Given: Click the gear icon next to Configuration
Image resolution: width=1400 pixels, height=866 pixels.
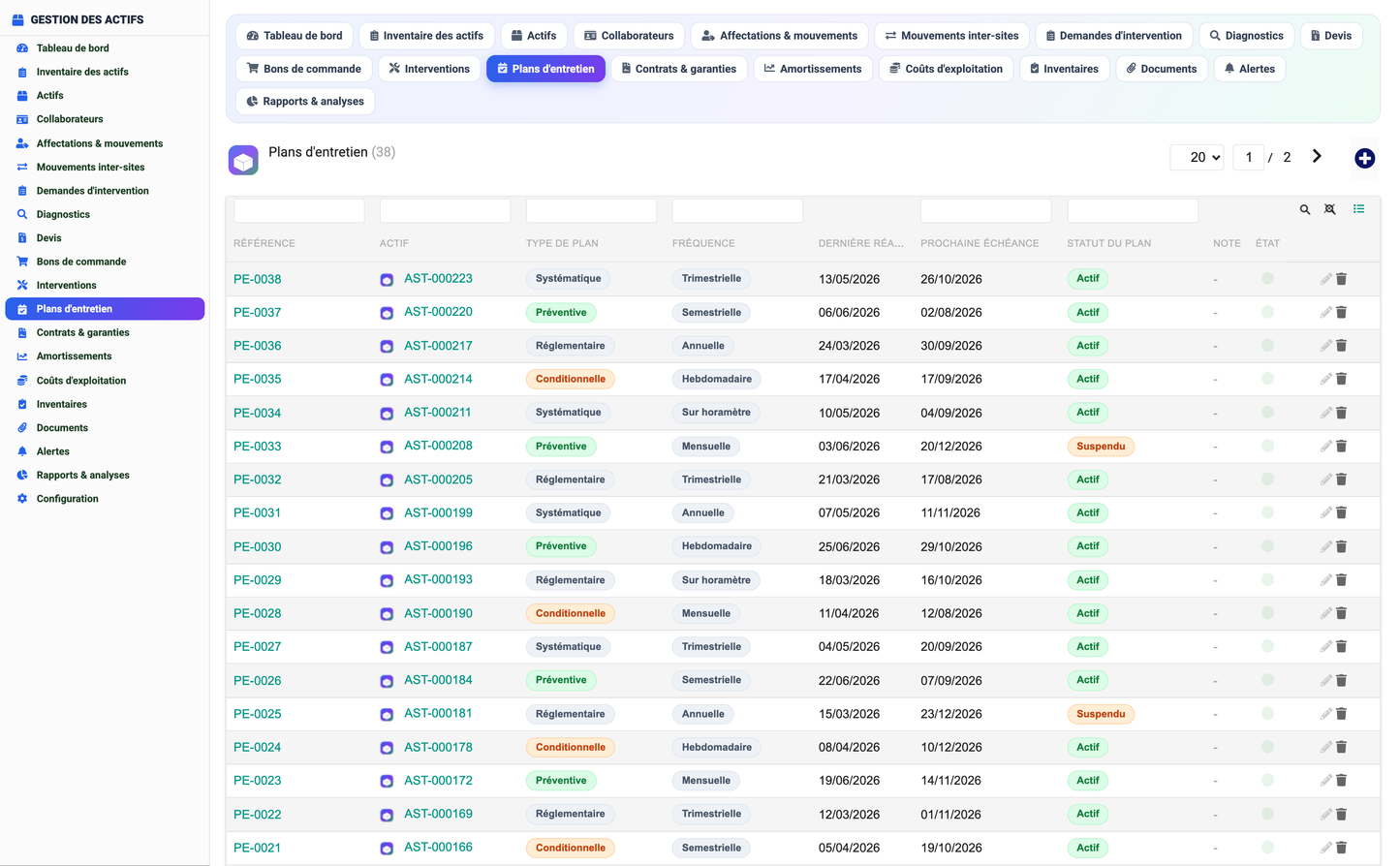Looking at the screenshot, I should pos(22,499).
